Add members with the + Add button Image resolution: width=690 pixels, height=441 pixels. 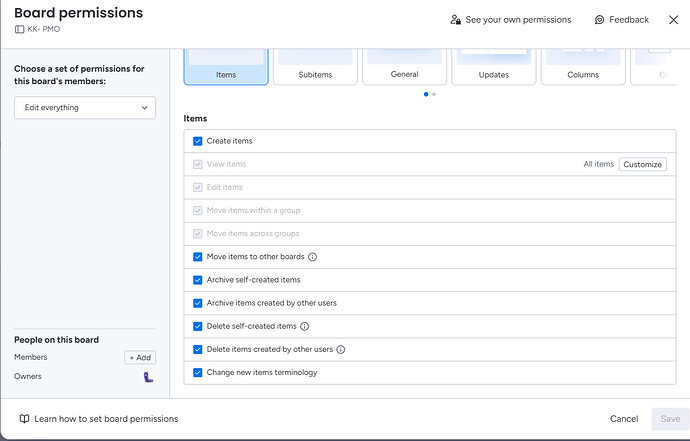tap(140, 357)
